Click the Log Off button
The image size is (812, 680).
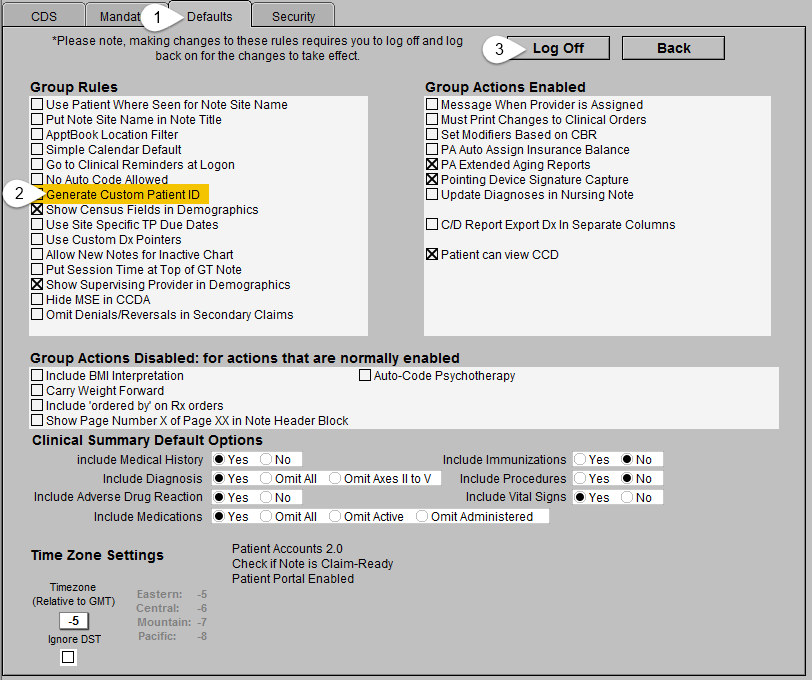coord(558,48)
